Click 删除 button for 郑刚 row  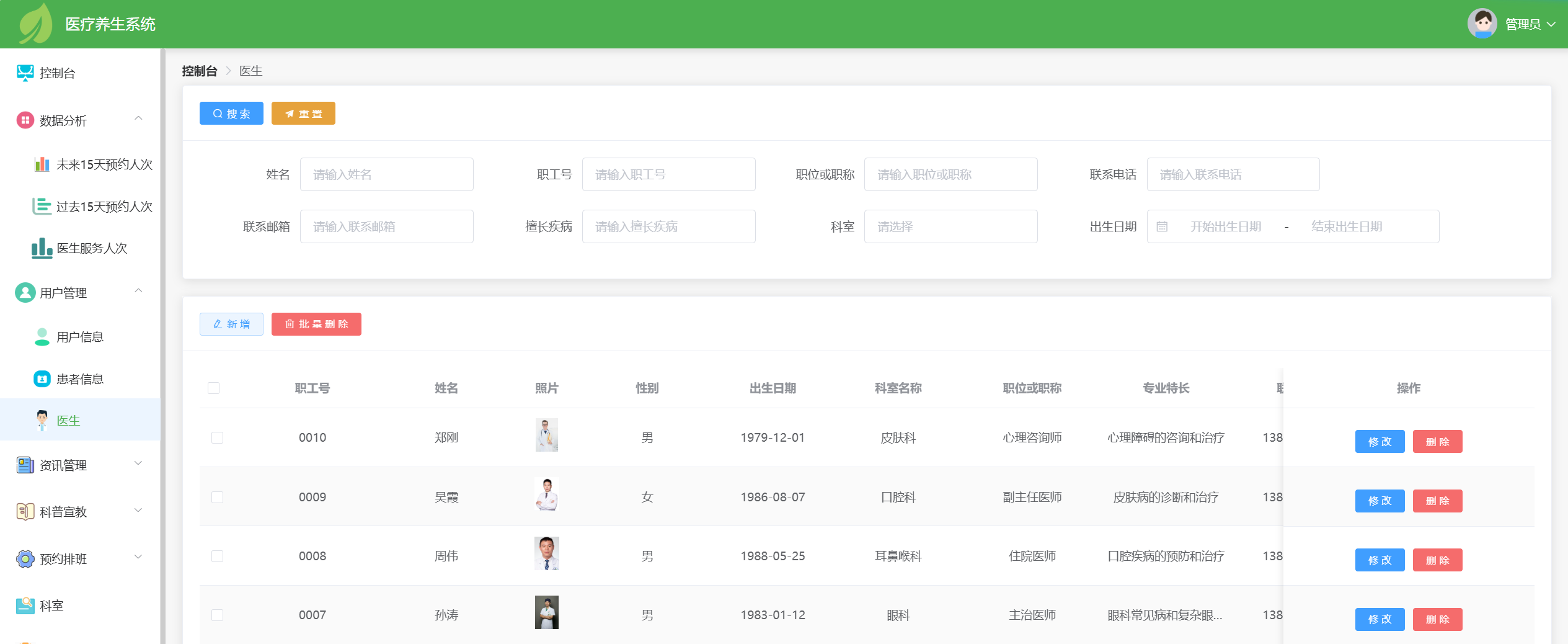pyautogui.click(x=1437, y=442)
